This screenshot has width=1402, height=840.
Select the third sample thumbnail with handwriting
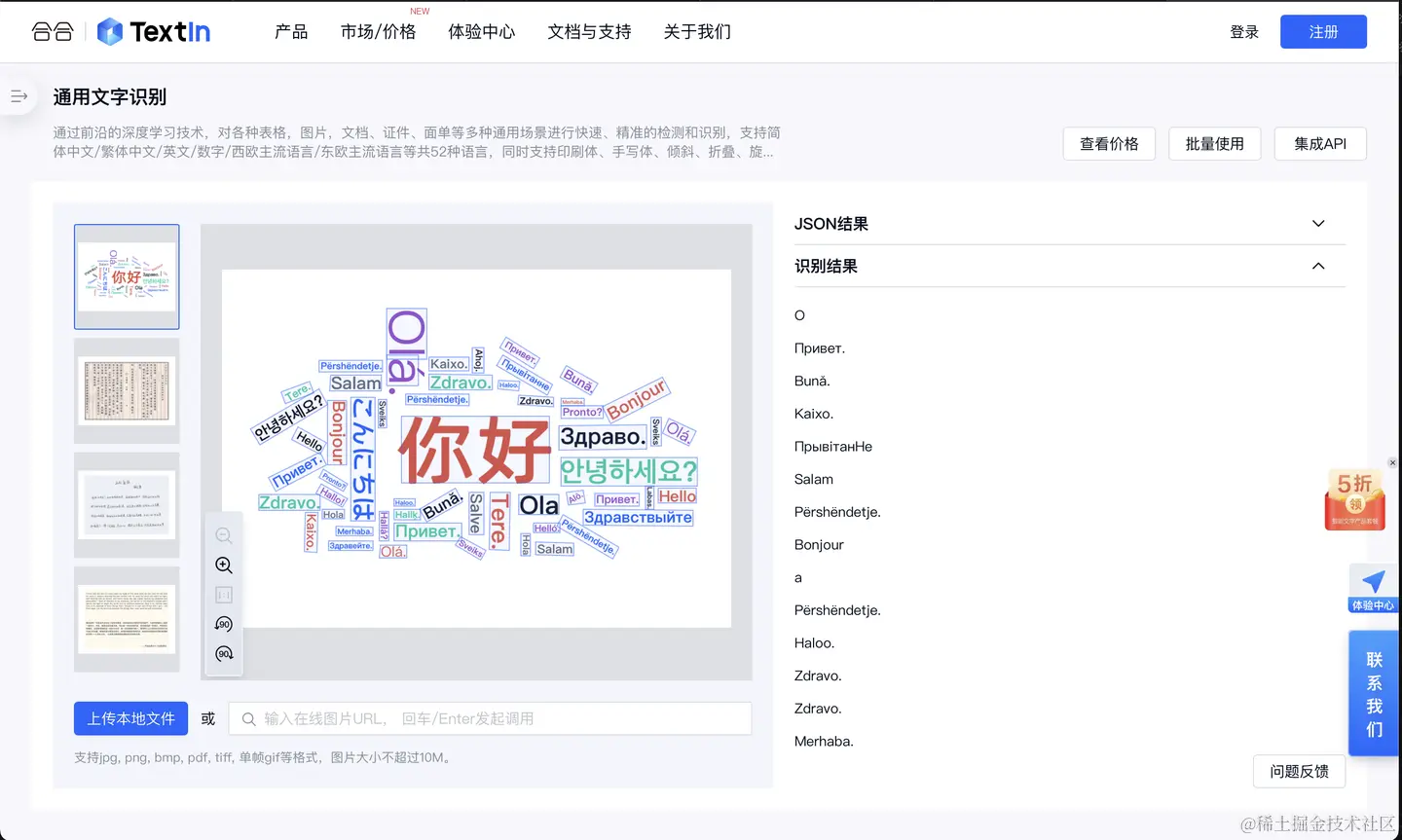pyautogui.click(x=127, y=505)
